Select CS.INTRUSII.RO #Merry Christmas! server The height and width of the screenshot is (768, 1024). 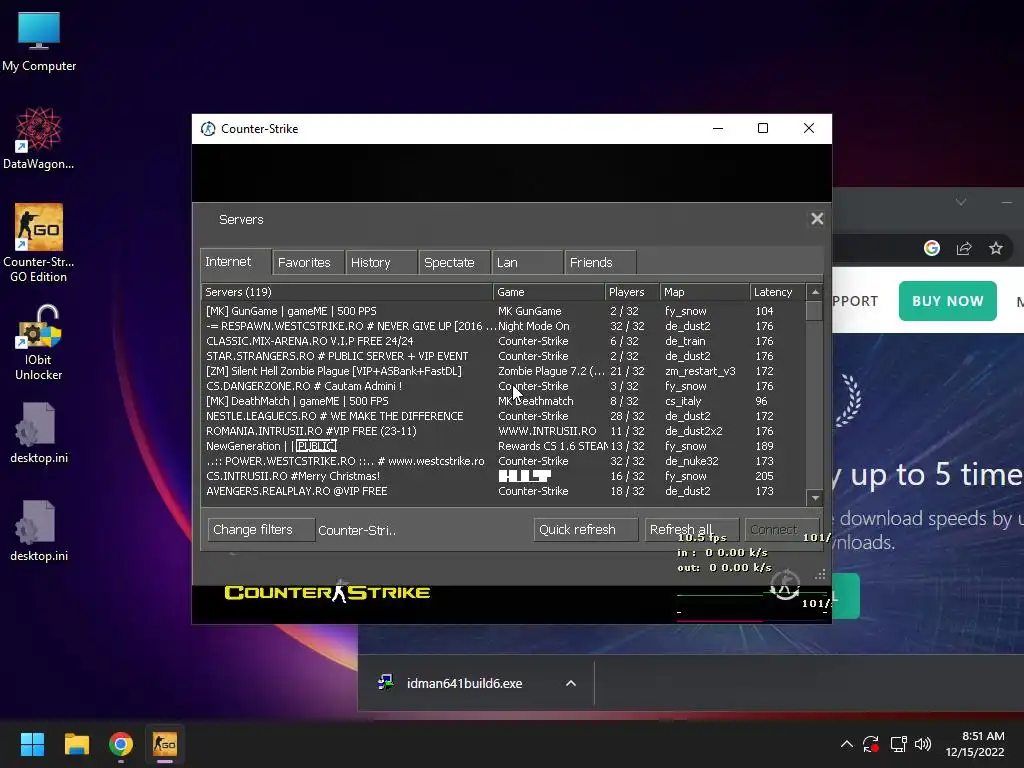point(504,476)
